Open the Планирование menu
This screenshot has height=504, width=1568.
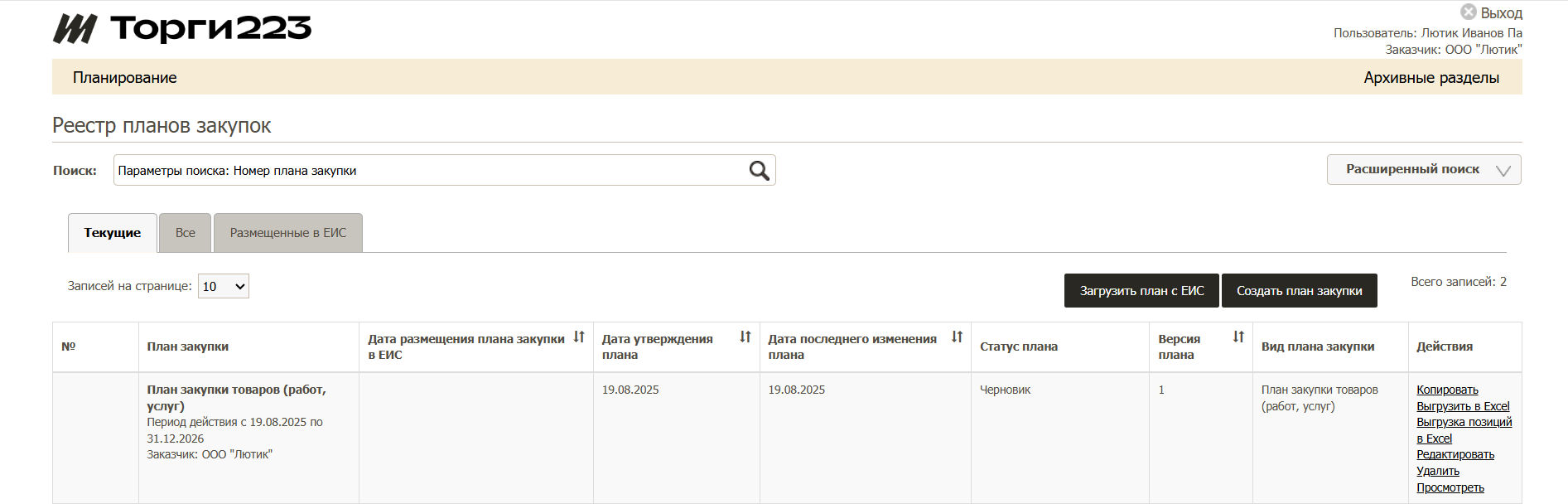click(125, 78)
